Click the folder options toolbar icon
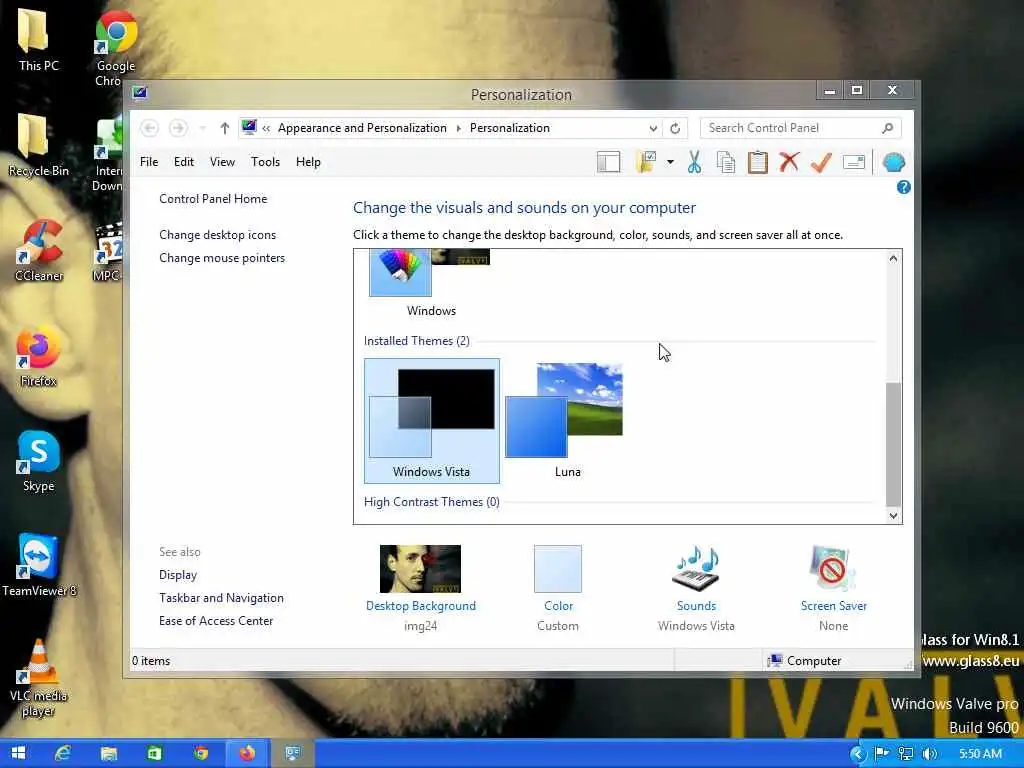Image resolution: width=1024 pixels, height=768 pixels. tap(647, 162)
